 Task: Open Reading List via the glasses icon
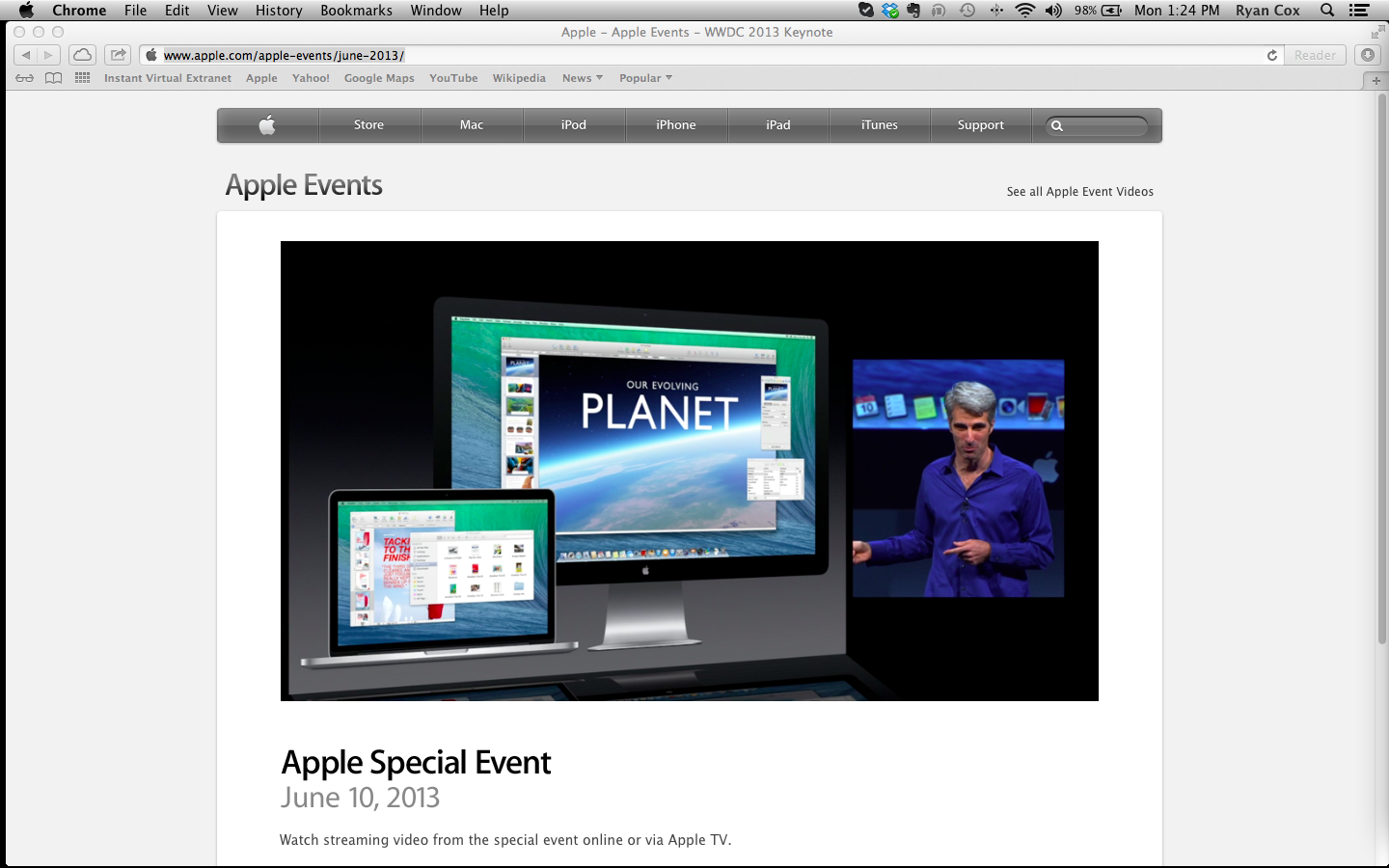(25, 78)
